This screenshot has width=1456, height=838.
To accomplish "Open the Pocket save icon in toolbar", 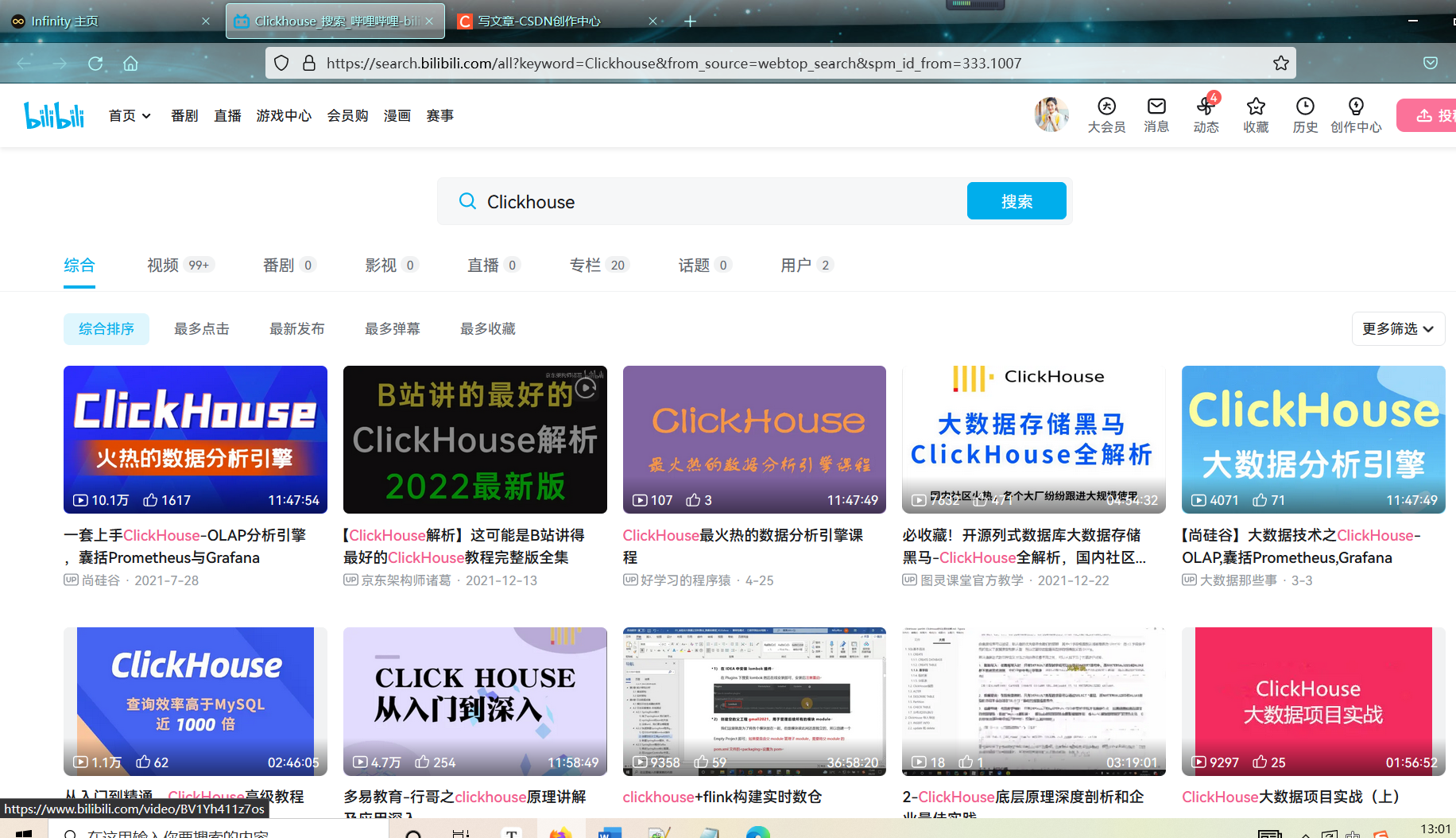I will 1431,63.
